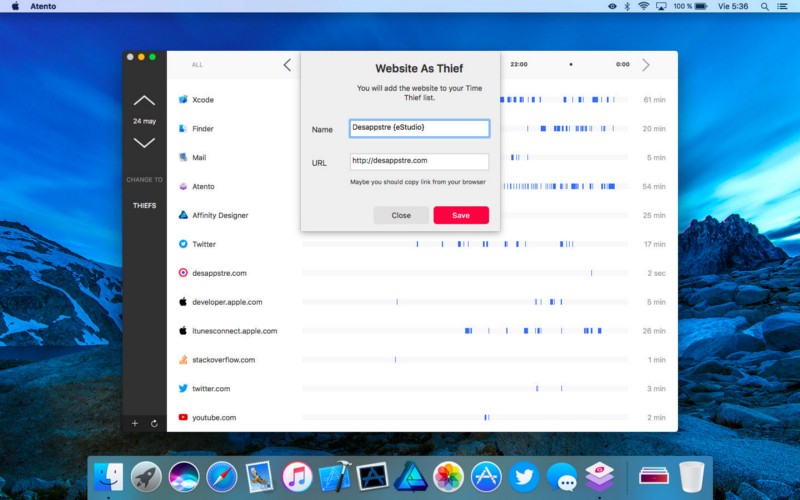
Task: Click the battery 100 % indicator
Action: pos(690,6)
